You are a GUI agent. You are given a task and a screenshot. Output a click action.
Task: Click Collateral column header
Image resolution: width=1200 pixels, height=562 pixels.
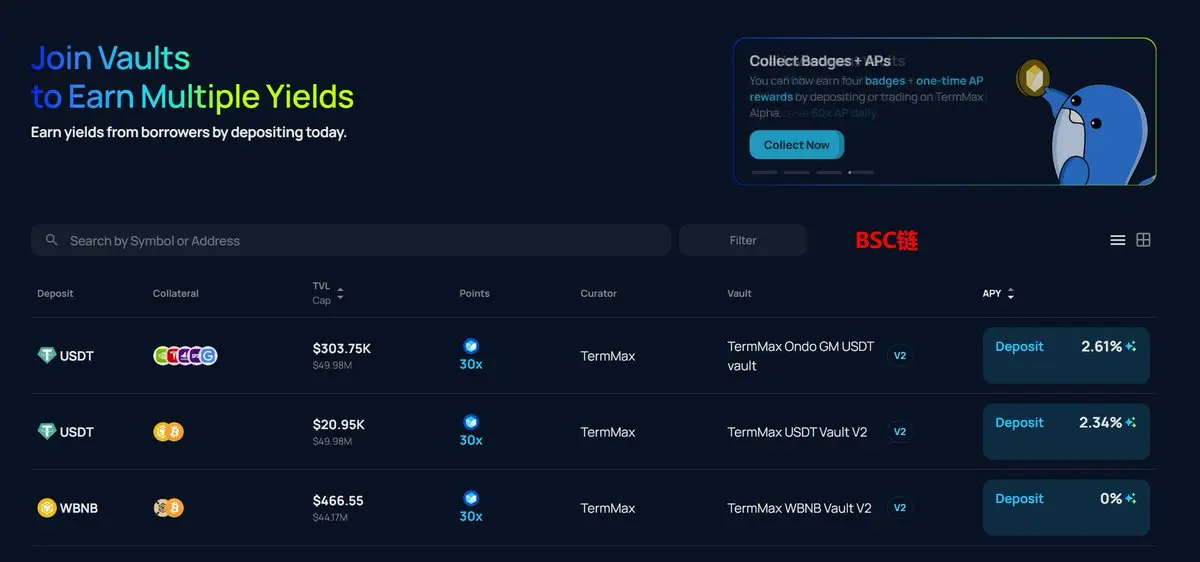[x=176, y=293]
